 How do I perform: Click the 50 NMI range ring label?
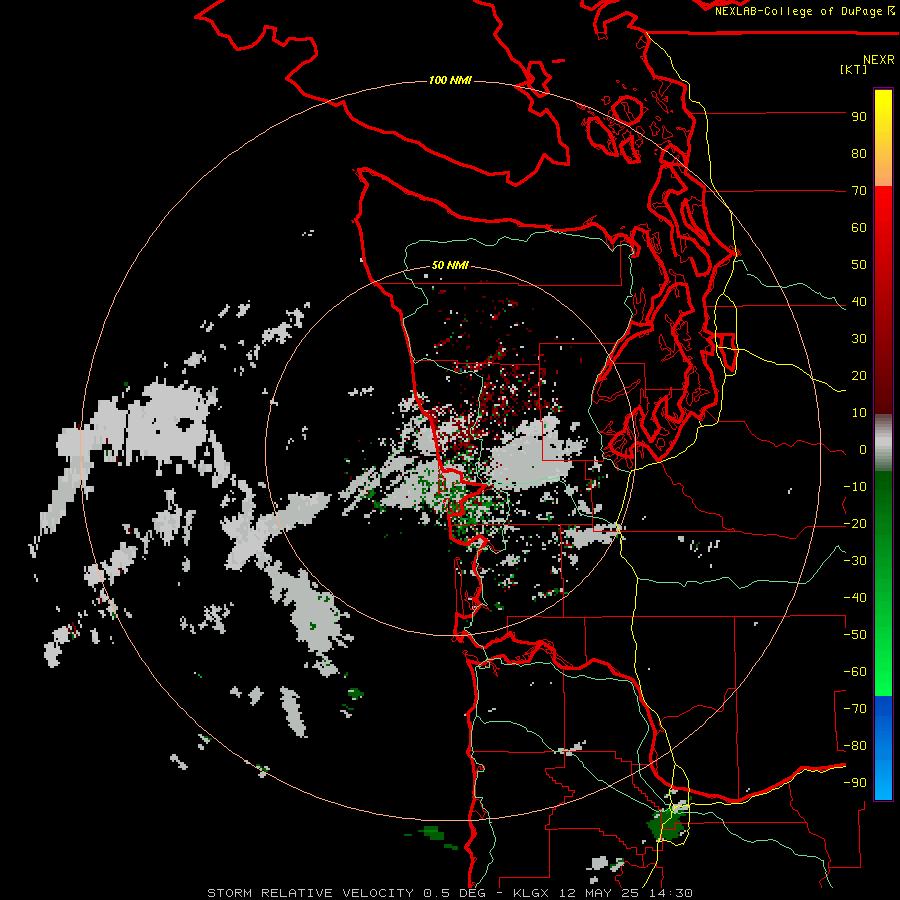[450, 265]
